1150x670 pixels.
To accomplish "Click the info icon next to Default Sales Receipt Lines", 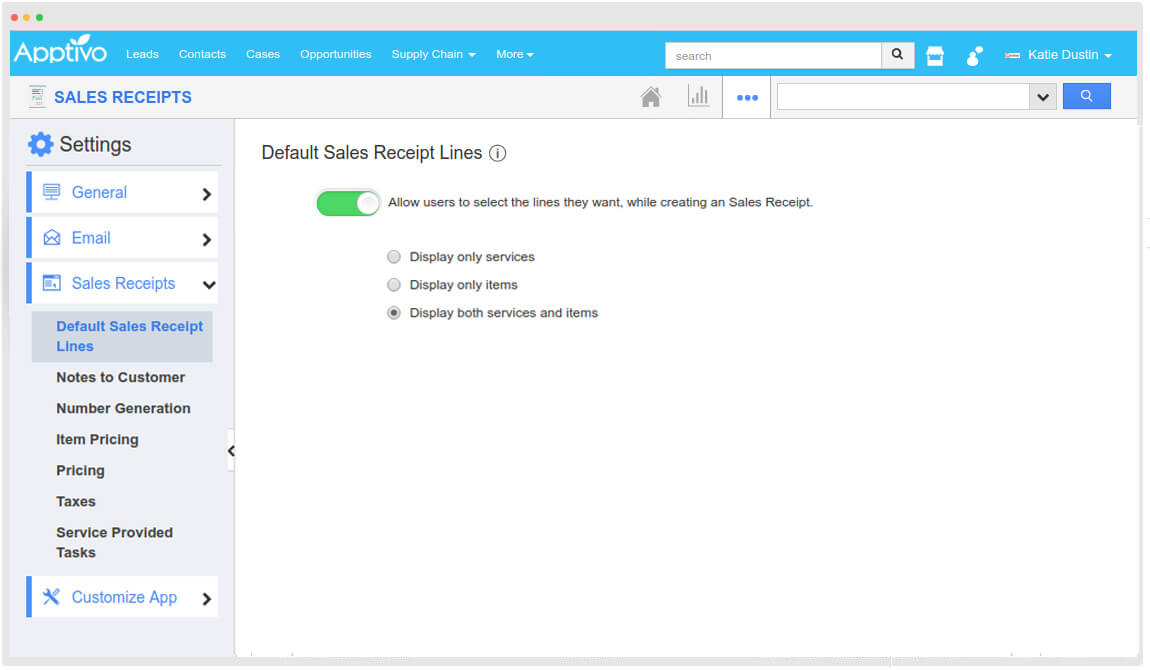I will tap(497, 153).
